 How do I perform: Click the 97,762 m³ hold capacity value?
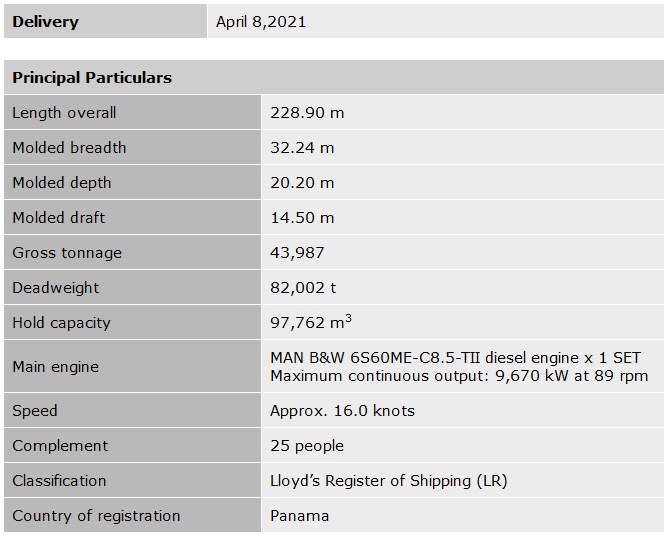pyautogui.click(x=310, y=323)
